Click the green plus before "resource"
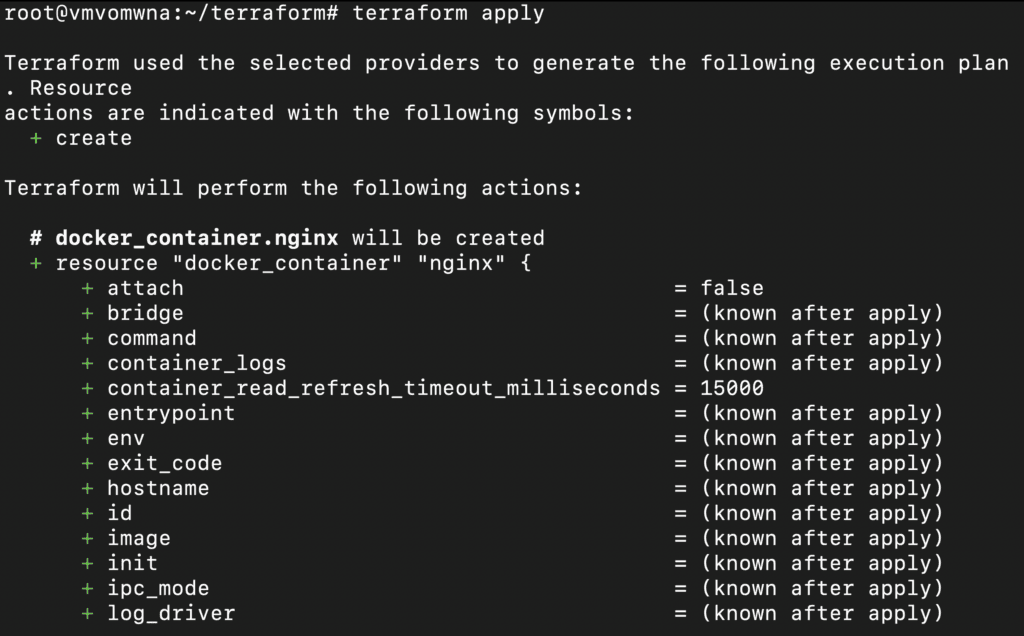 [36, 263]
